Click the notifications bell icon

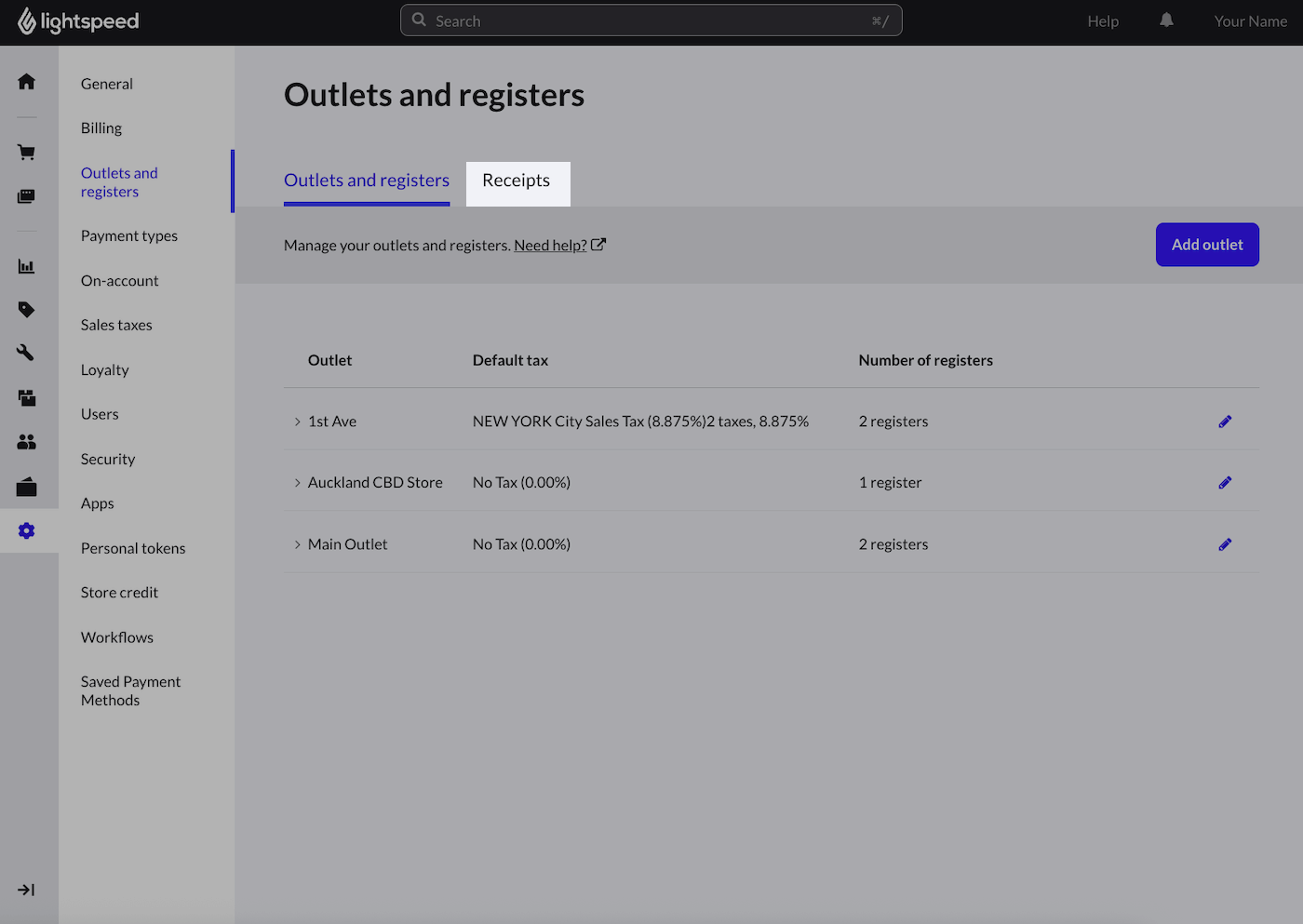pos(1166,20)
